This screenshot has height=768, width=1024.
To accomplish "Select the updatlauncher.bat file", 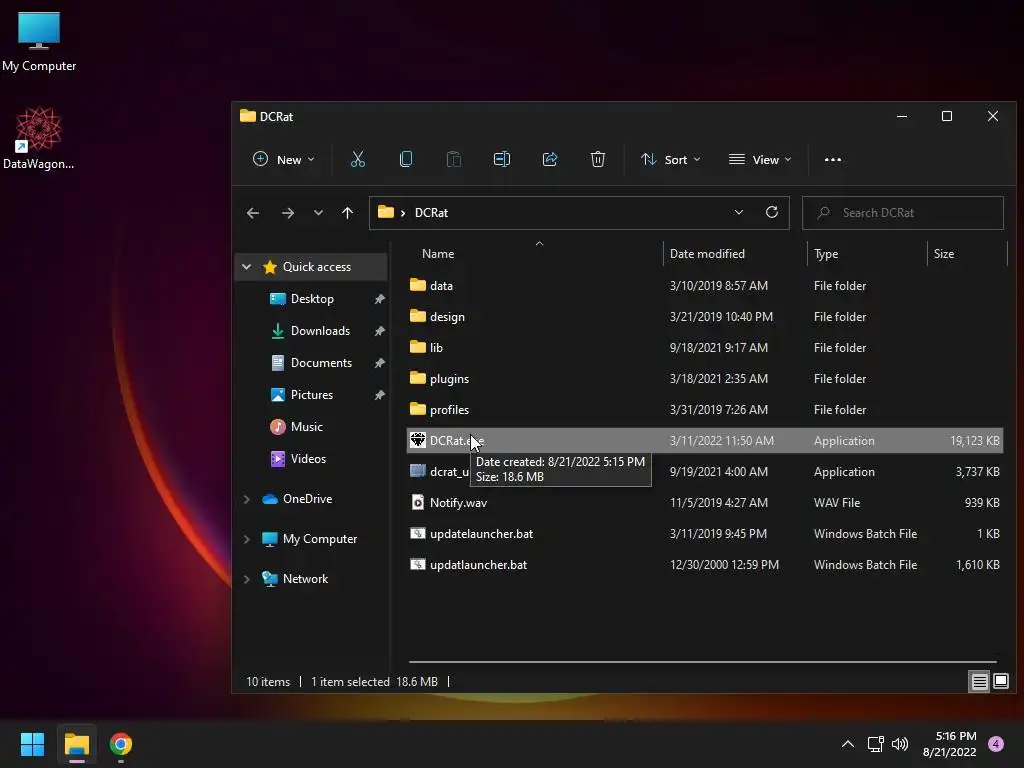I will coord(705,565).
